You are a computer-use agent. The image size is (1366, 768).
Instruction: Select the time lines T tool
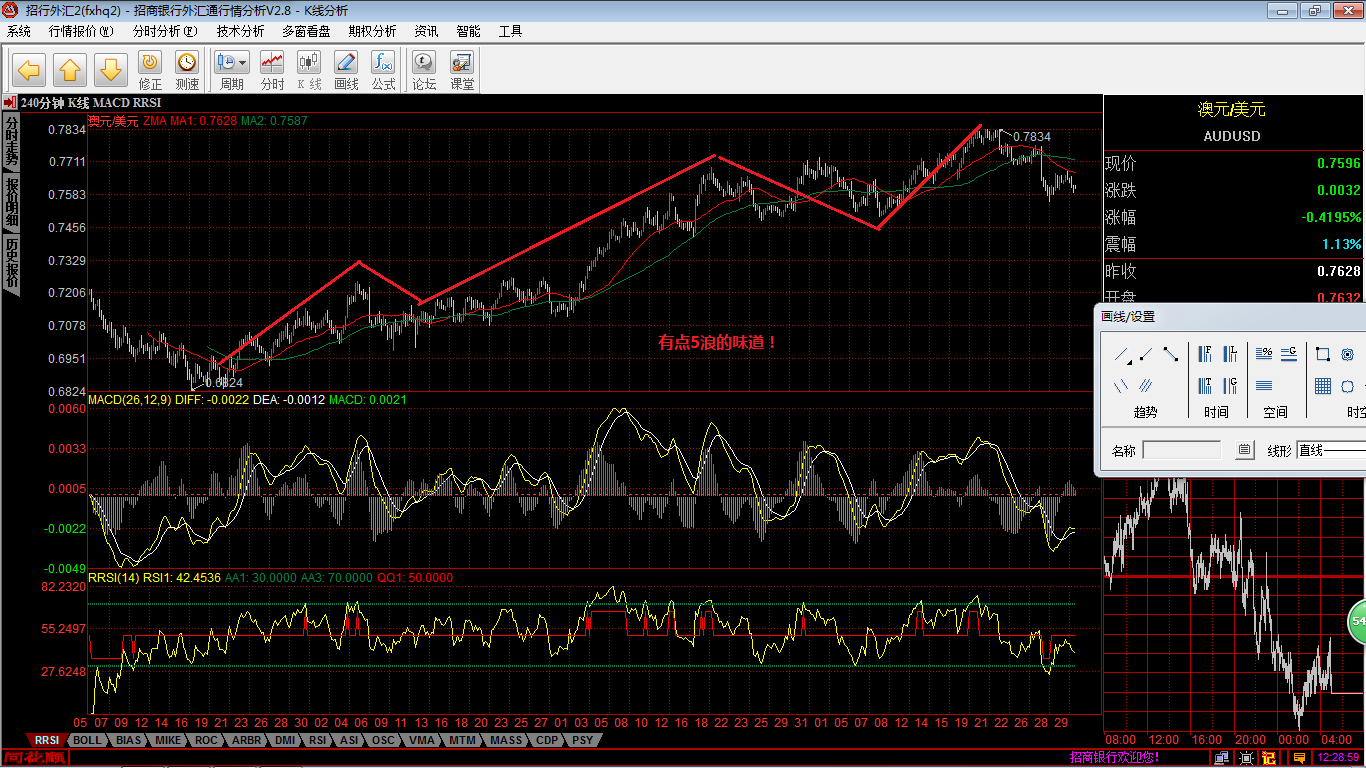[1205, 386]
